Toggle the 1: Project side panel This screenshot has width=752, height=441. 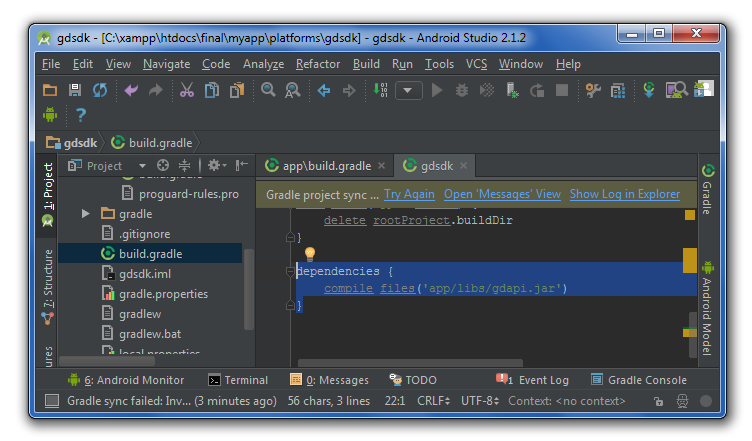pyautogui.click(x=47, y=194)
